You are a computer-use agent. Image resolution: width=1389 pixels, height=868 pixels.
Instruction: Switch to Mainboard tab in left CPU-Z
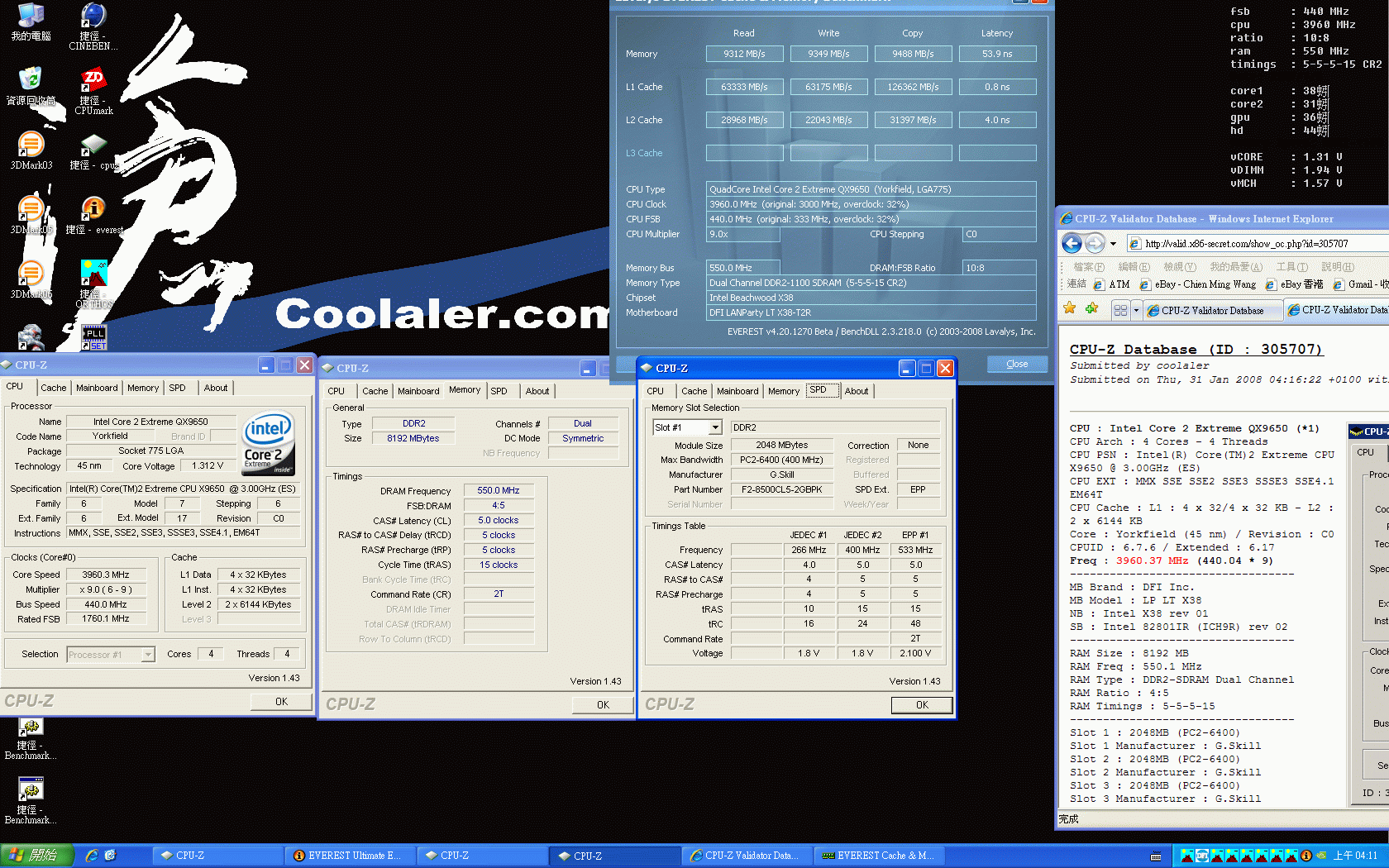[x=97, y=388]
